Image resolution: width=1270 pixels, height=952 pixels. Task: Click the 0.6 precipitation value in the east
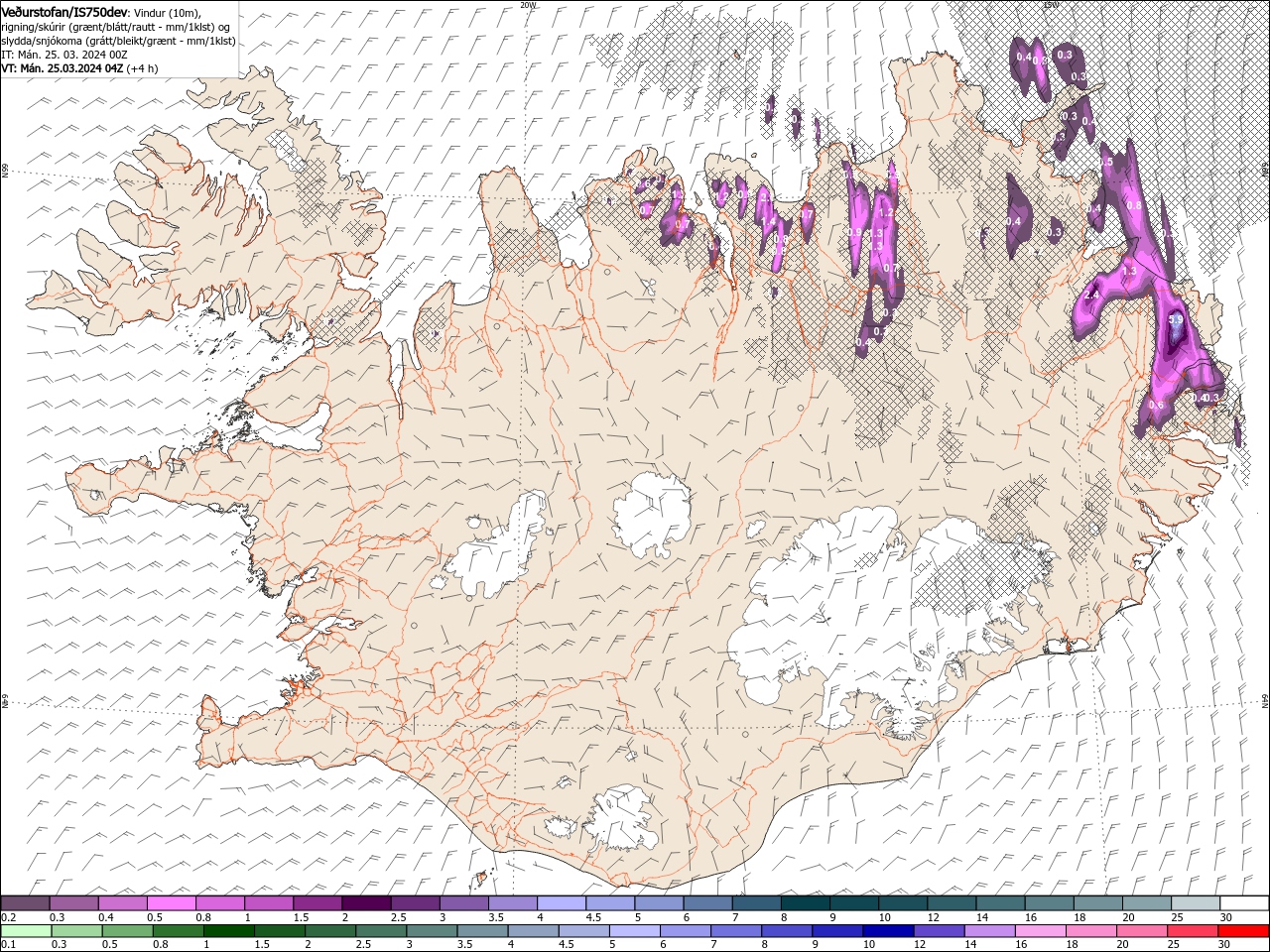[1156, 405]
